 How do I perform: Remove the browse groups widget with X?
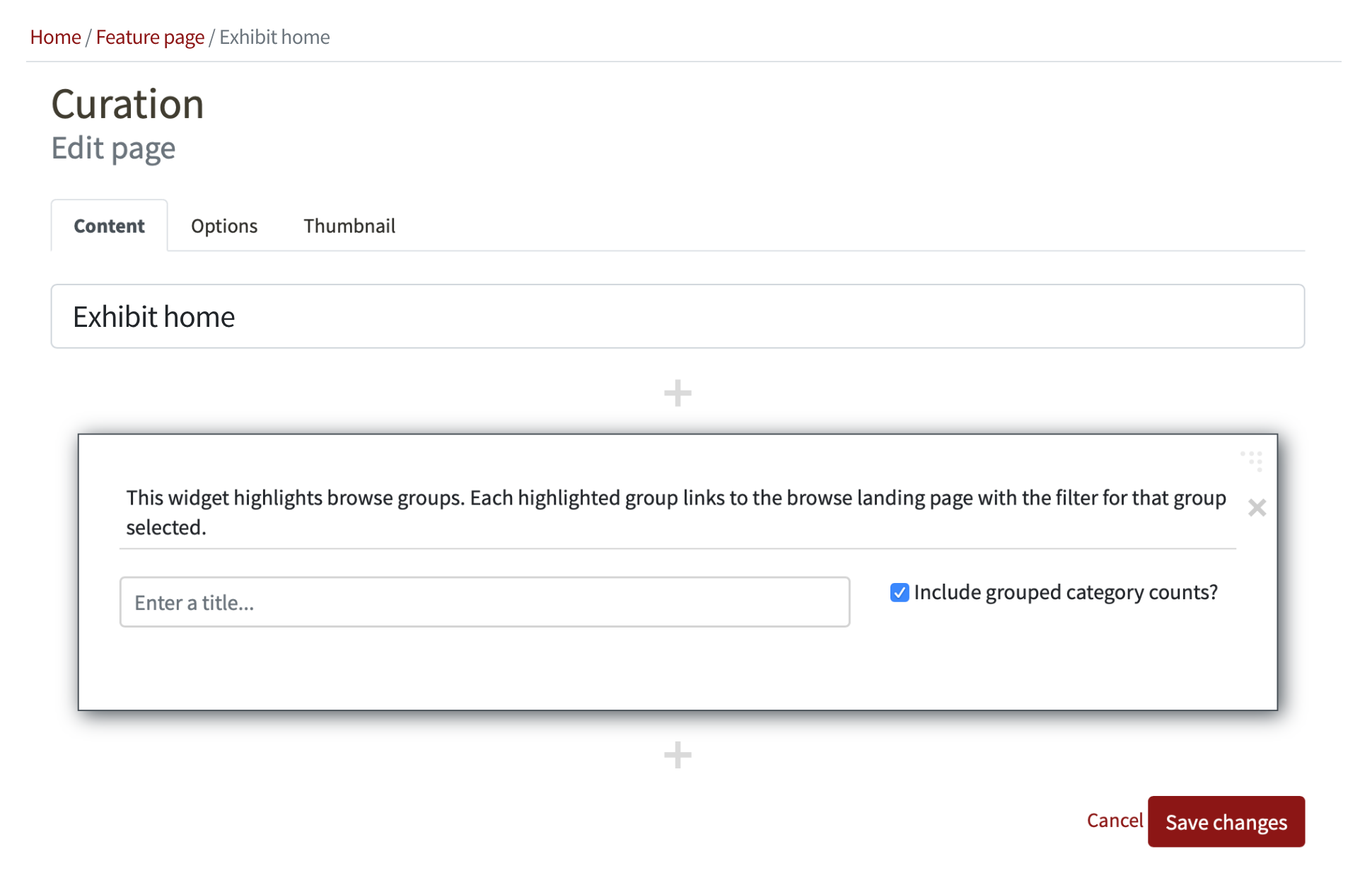pyautogui.click(x=1257, y=507)
